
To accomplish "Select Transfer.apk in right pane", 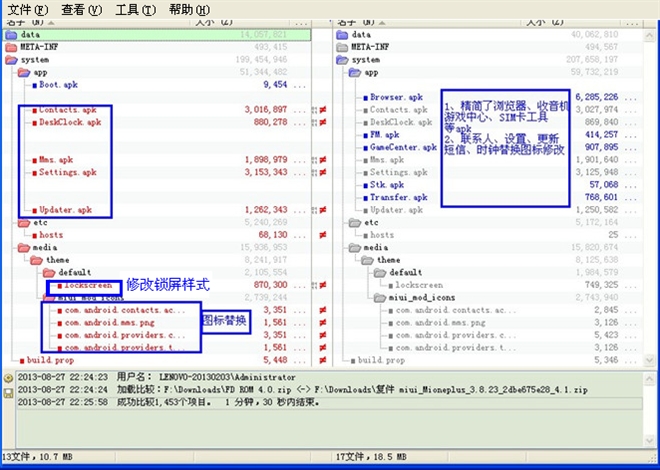I will [x=399, y=197].
